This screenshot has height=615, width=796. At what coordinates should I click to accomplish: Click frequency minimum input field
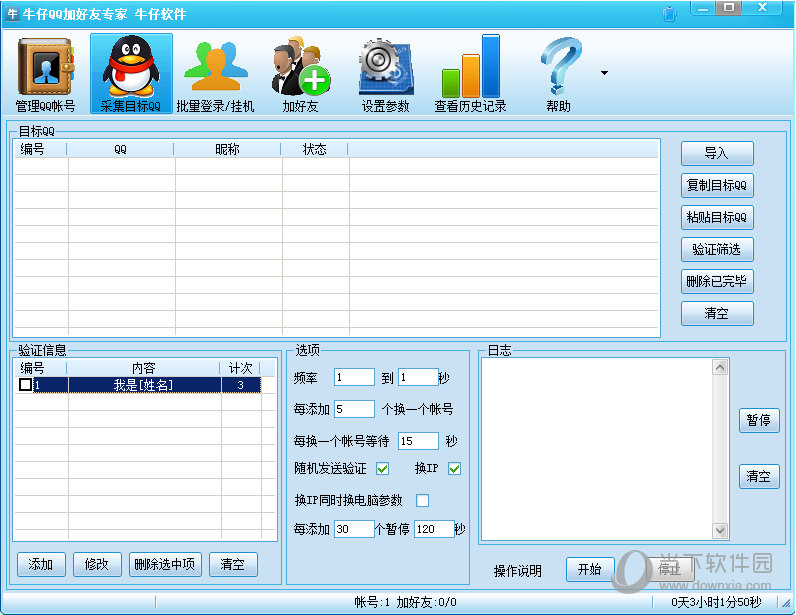(x=354, y=377)
